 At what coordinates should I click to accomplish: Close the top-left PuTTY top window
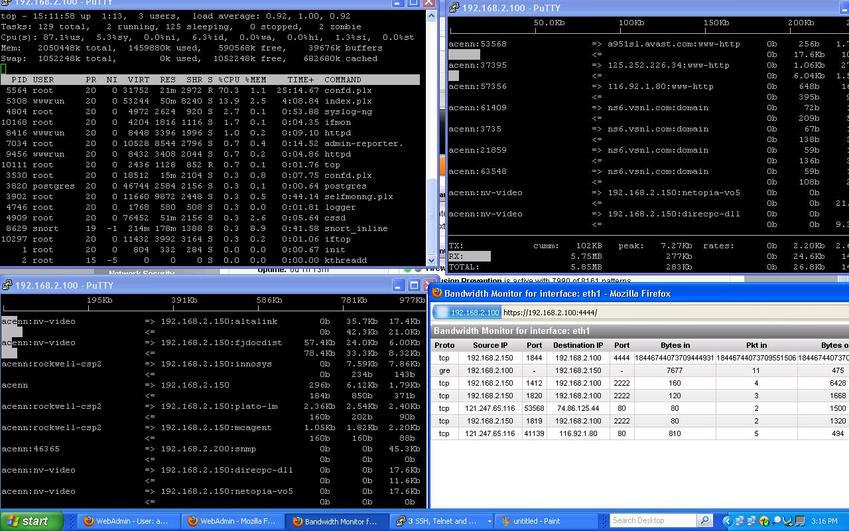(428, 5)
